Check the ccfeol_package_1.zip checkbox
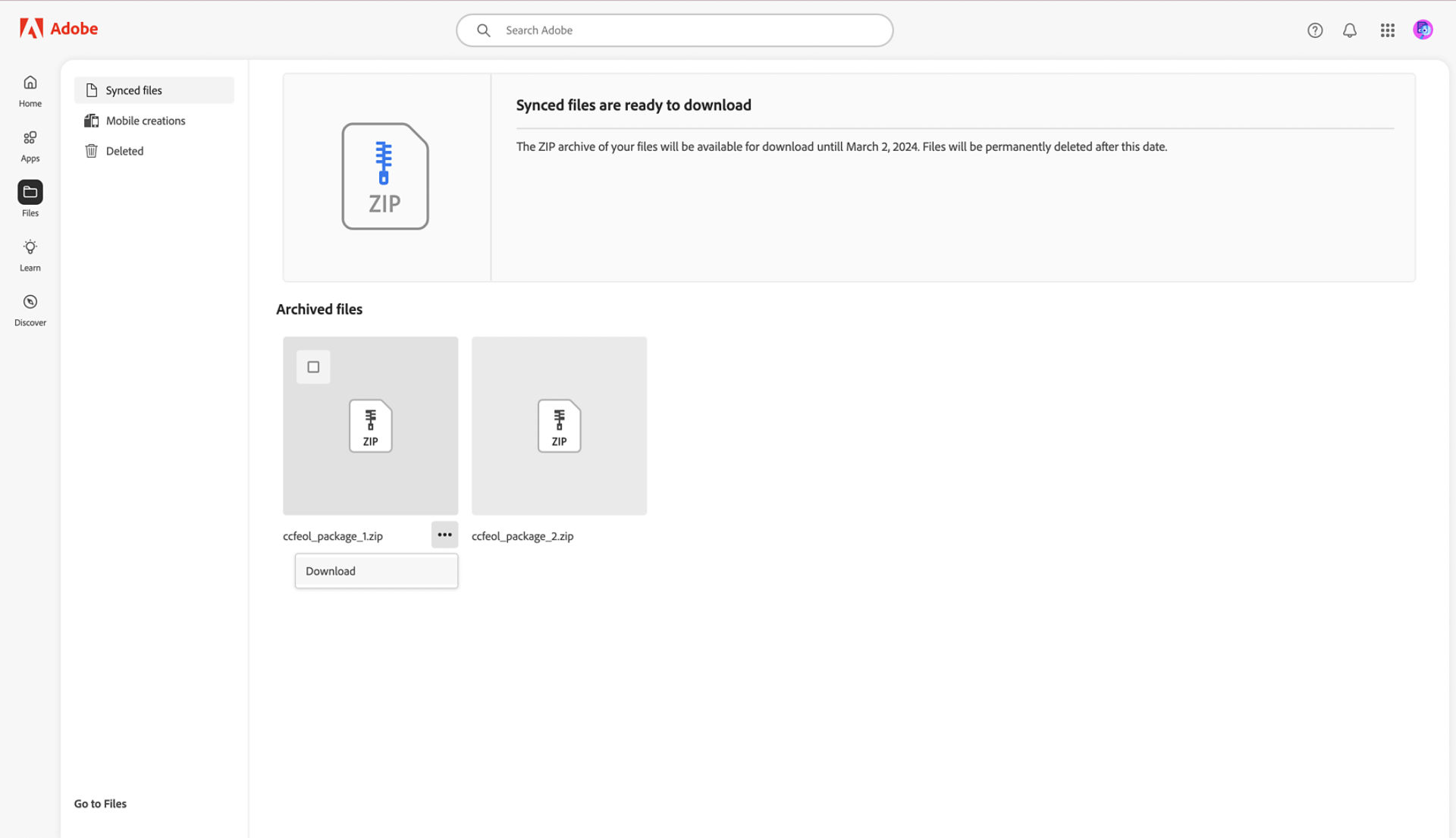 click(x=313, y=367)
